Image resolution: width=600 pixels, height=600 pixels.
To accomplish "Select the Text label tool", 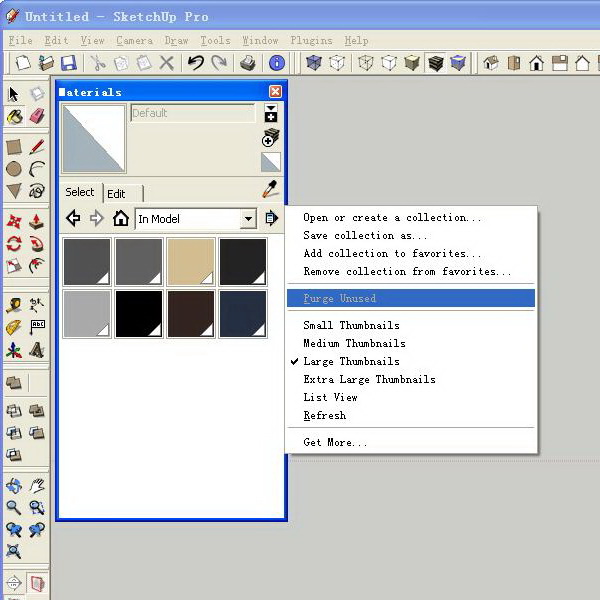I will coord(37,327).
